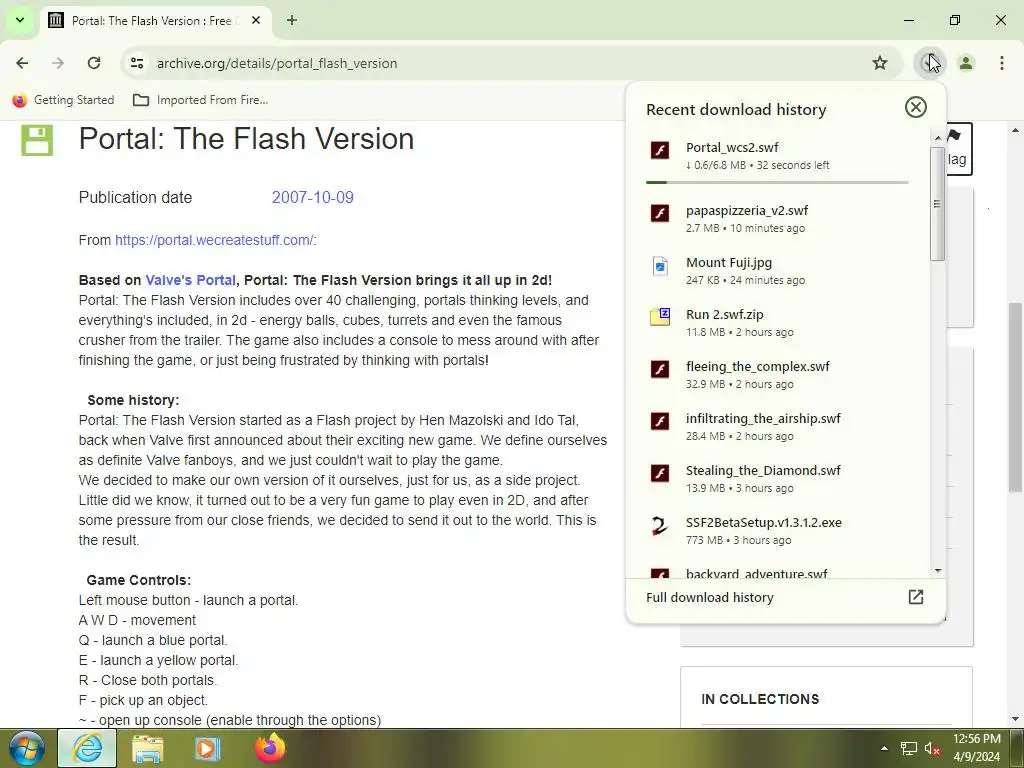
Task: Open Mount Fuji.jpg from downloads
Action: tap(777, 270)
